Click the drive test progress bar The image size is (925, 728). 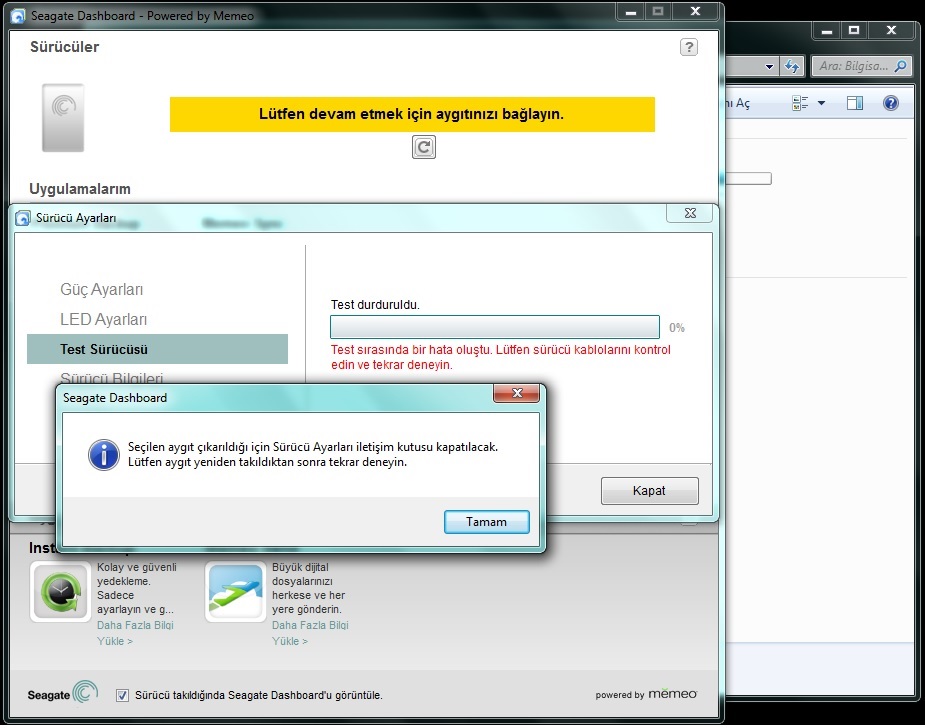coord(494,327)
